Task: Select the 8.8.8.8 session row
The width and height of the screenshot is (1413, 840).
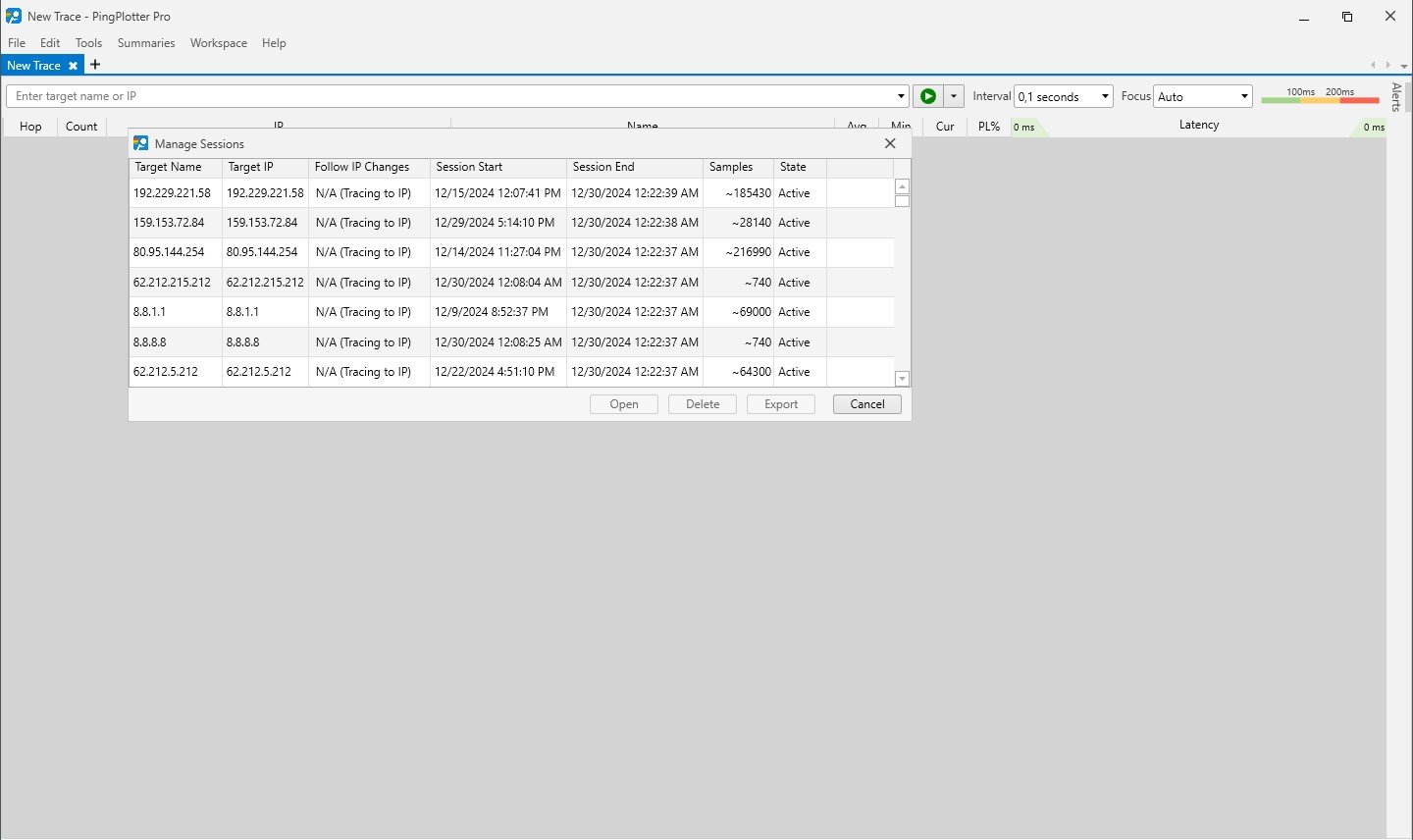Action: coord(392,342)
